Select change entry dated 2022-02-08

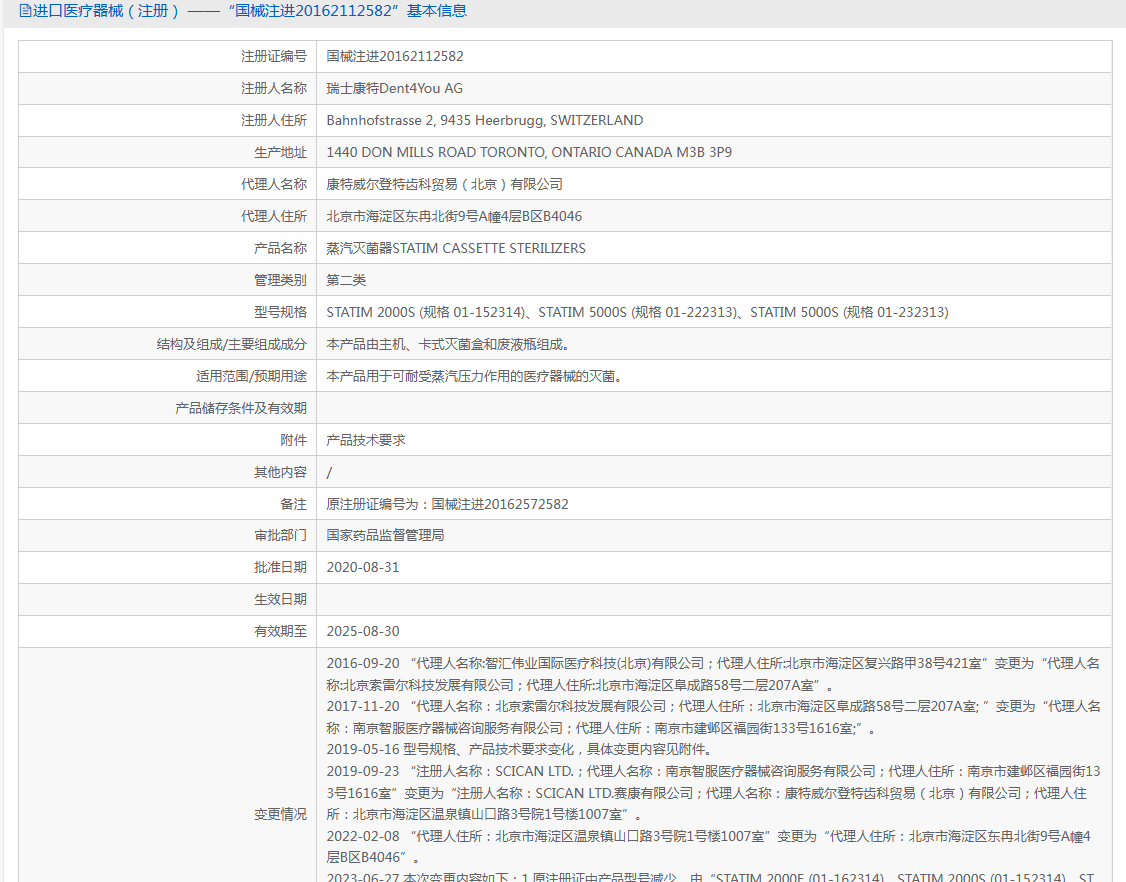[x=709, y=847]
